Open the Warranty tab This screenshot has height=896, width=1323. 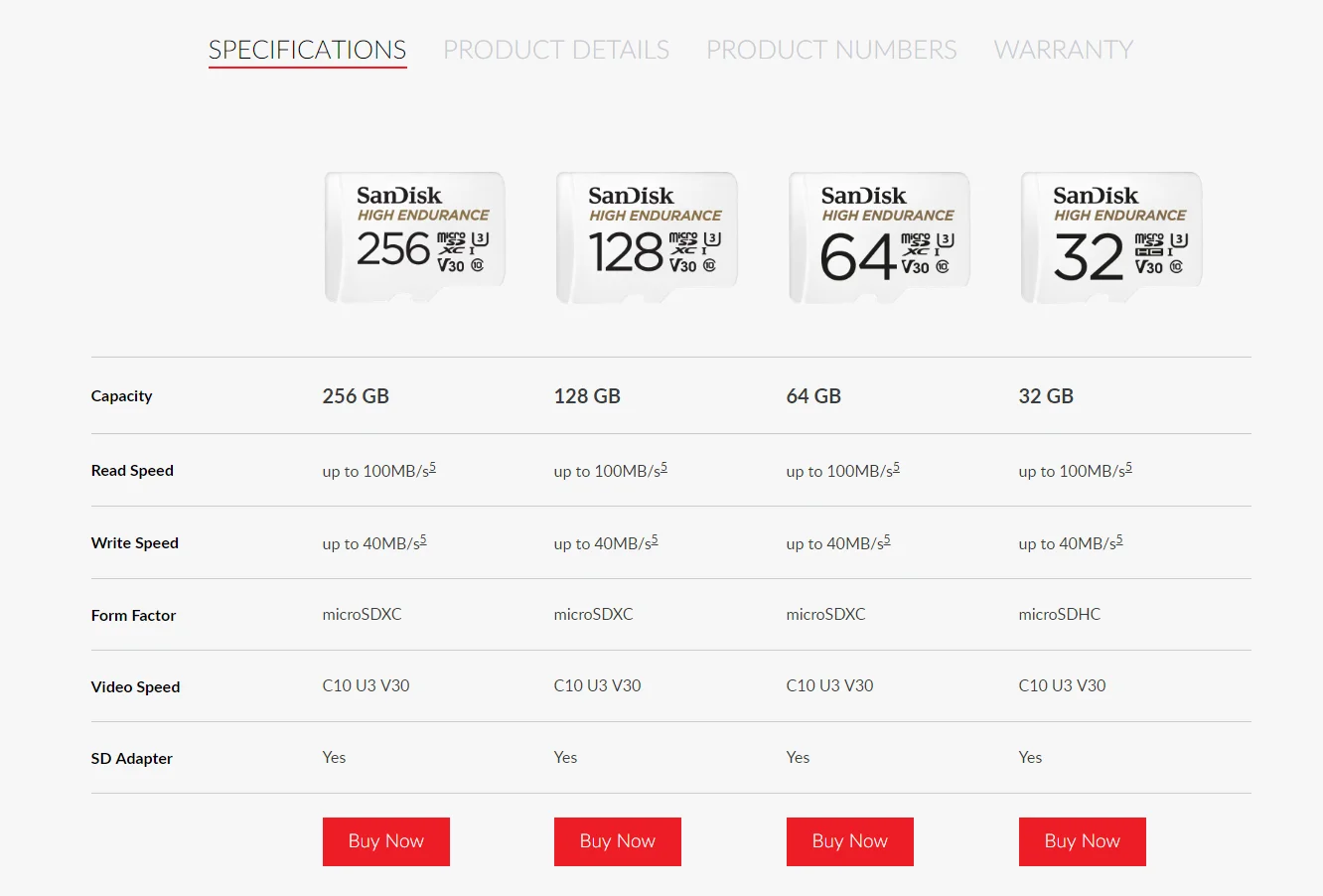click(x=1063, y=50)
